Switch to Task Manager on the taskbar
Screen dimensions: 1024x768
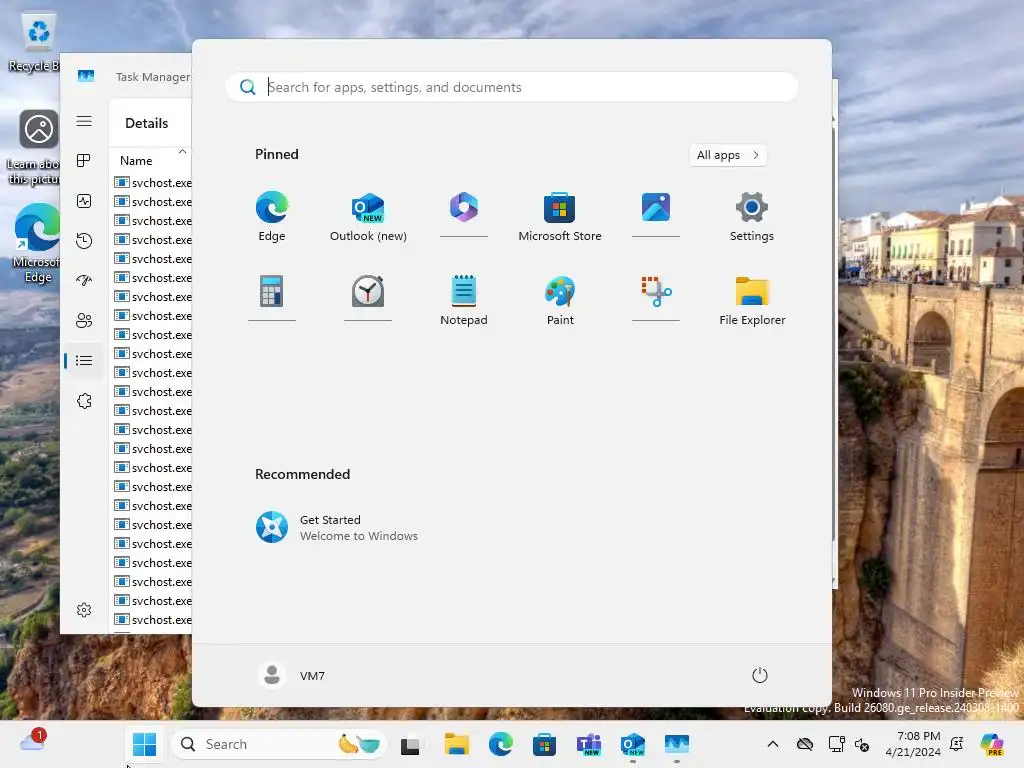(x=677, y=744)
